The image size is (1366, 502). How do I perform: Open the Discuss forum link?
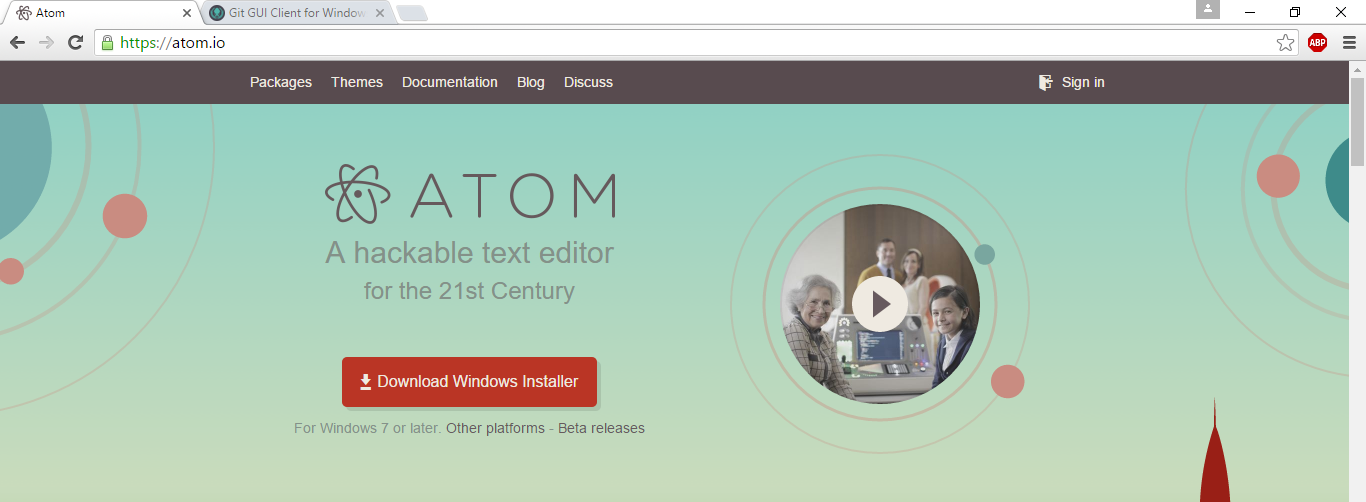coord(588,82)
